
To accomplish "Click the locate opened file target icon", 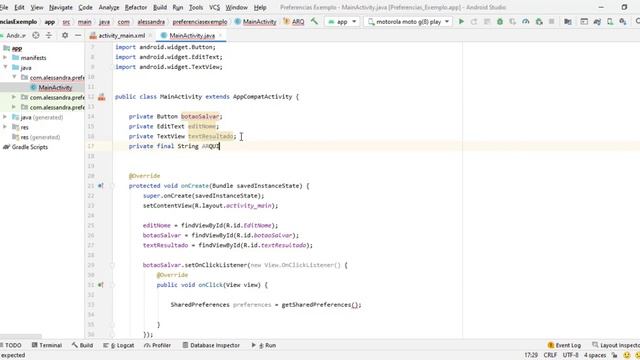I will (36, 36).
